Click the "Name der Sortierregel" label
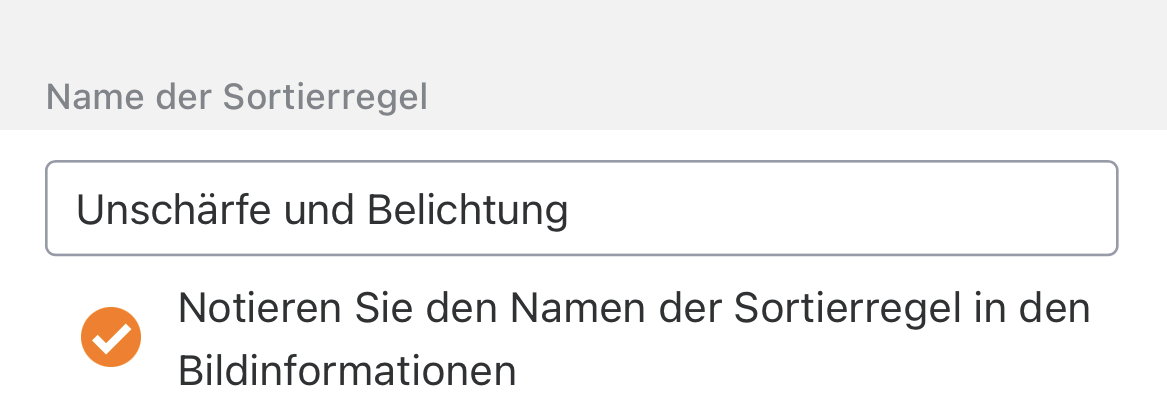 coord(237,98)
